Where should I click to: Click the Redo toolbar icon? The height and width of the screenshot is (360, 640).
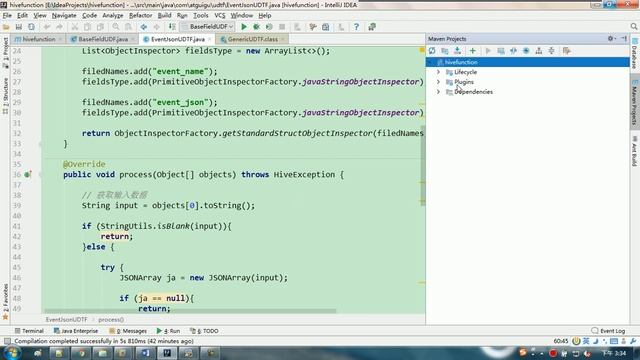(60, 27)
